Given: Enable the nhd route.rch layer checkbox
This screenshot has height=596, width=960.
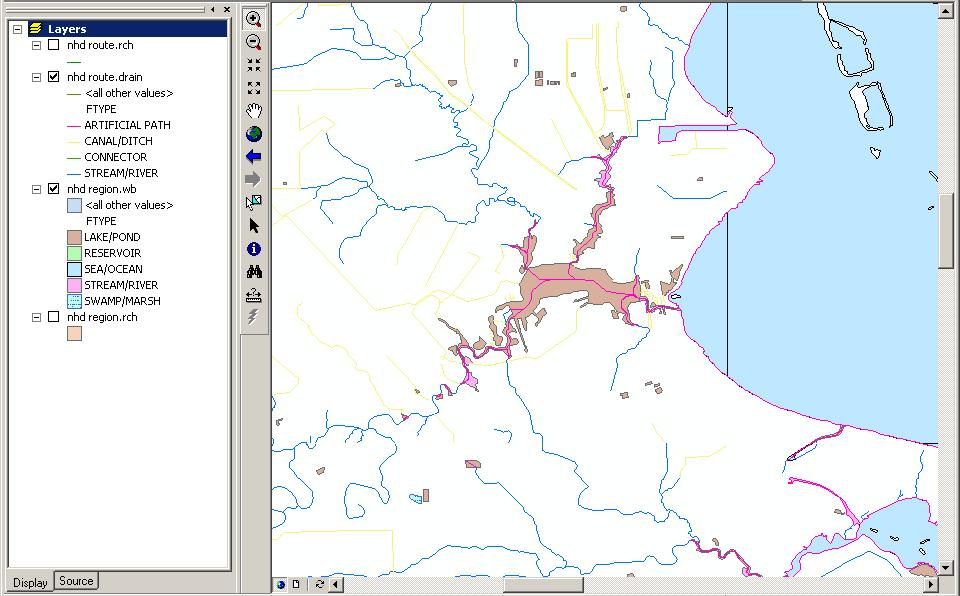Looking at the screenshot, I should pos(54,45).
